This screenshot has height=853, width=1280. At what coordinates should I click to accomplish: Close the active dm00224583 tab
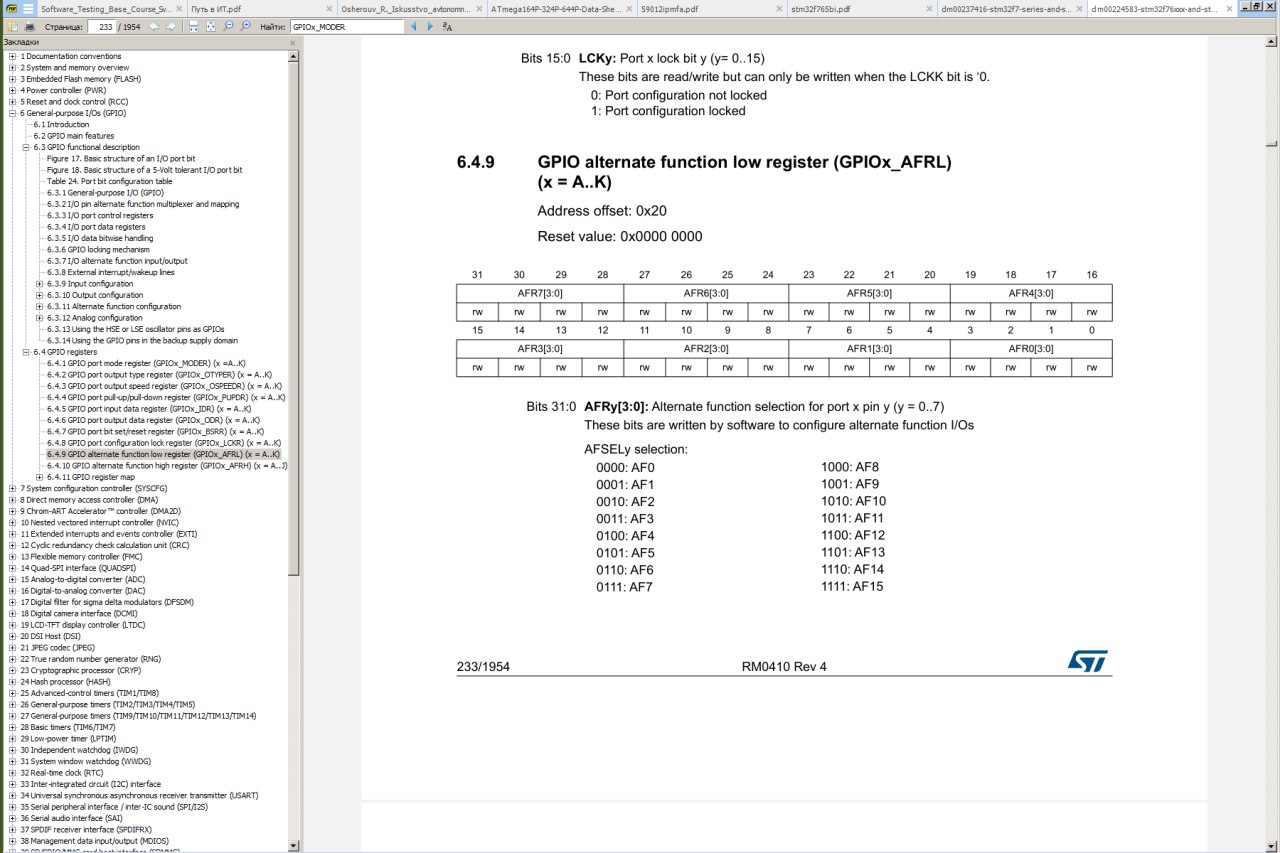1229,9
